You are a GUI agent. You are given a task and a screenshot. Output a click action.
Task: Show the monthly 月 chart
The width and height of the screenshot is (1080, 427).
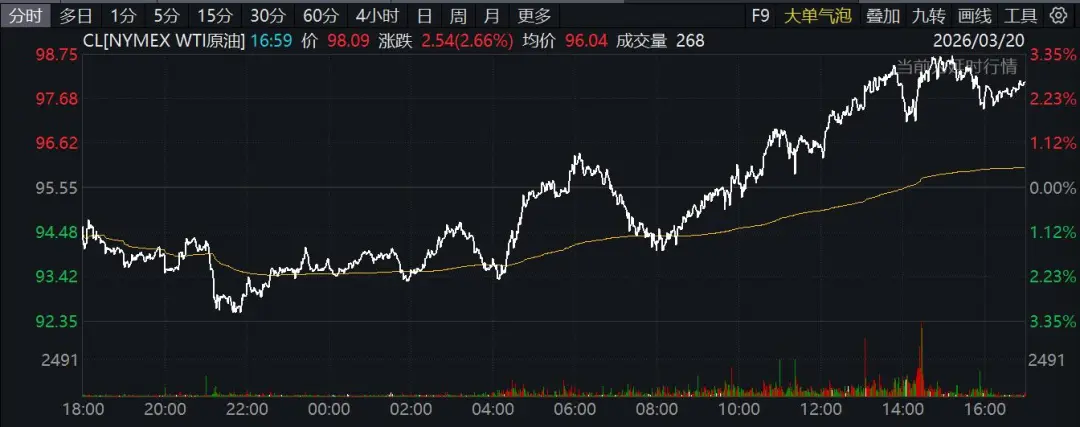(x=491, y=15)
